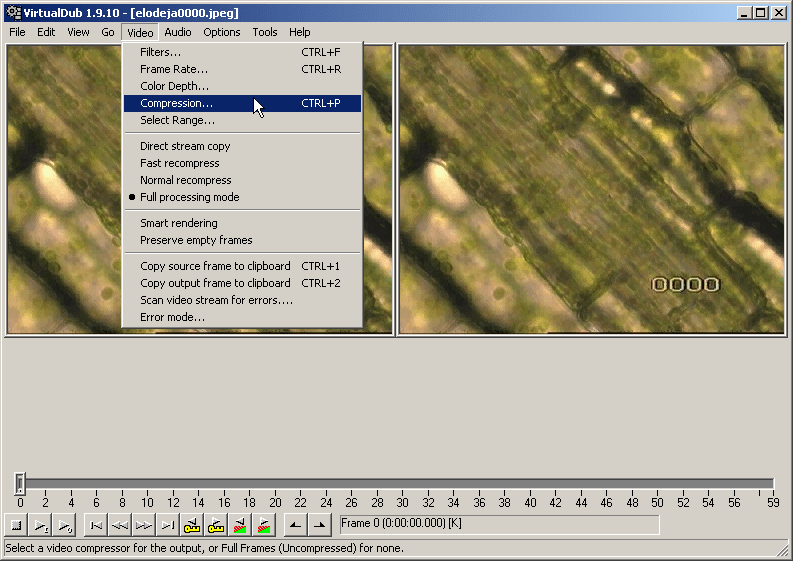This screenshot has width=793, height=561.
Task: Open the Go menu
Action: (108, 32)
